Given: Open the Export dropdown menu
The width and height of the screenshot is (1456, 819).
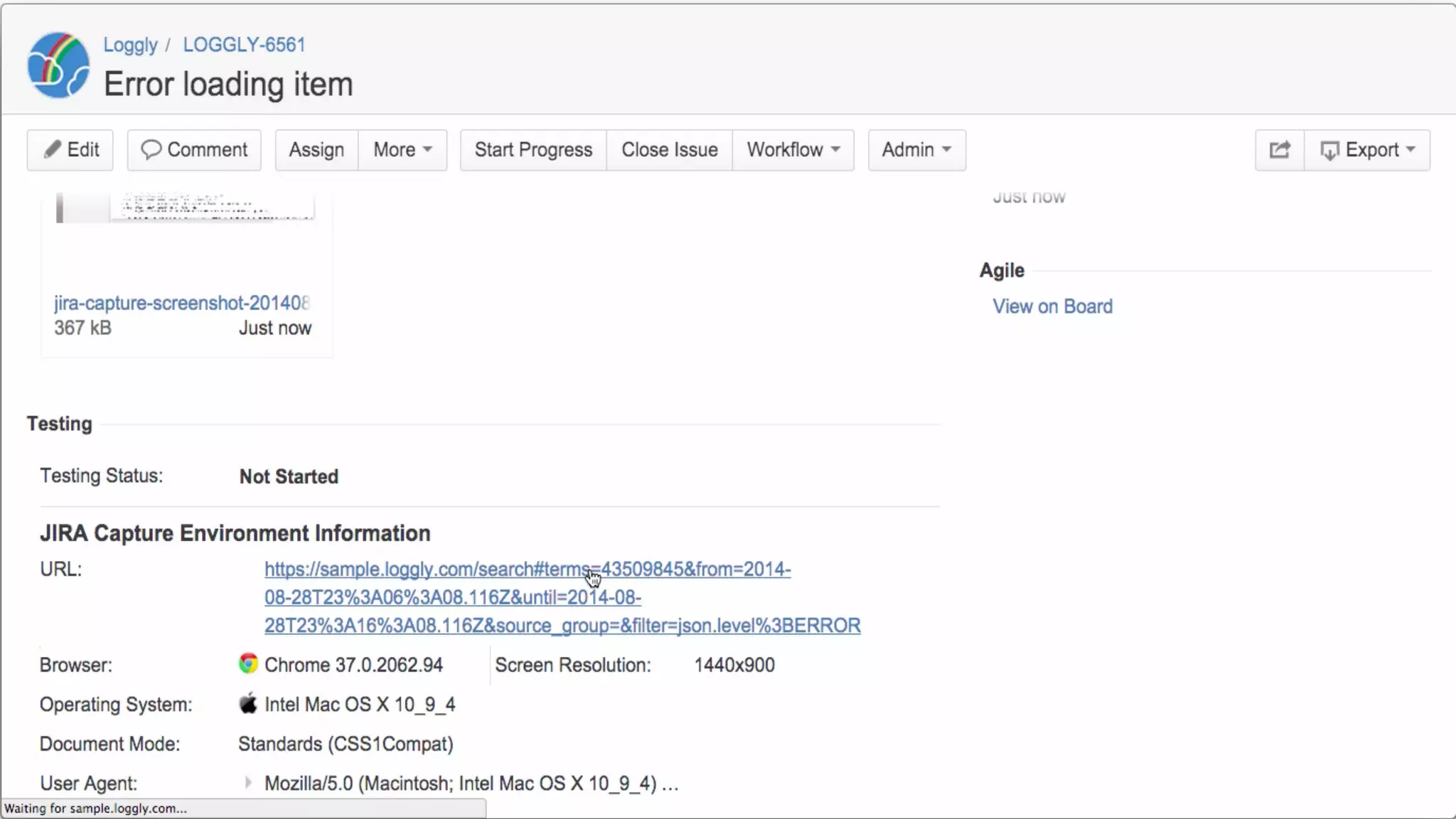Looking at the screenshot, I should 1367,150.
